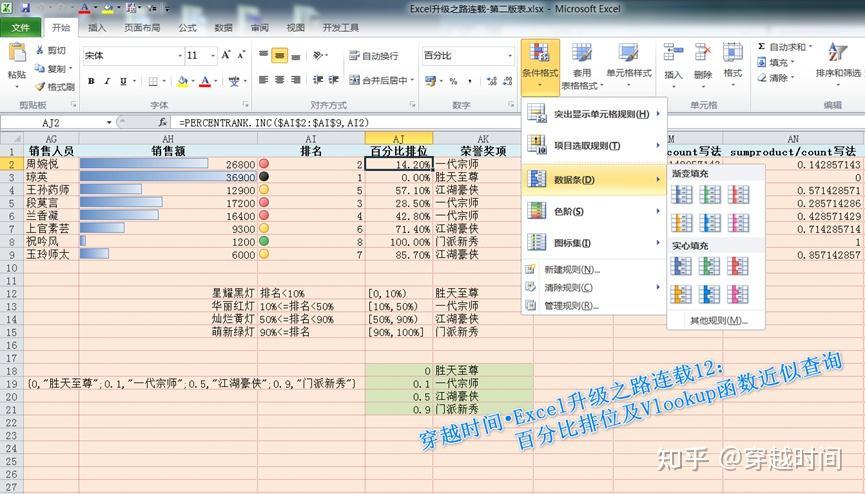Increase font size with the larger A icon

226,55
